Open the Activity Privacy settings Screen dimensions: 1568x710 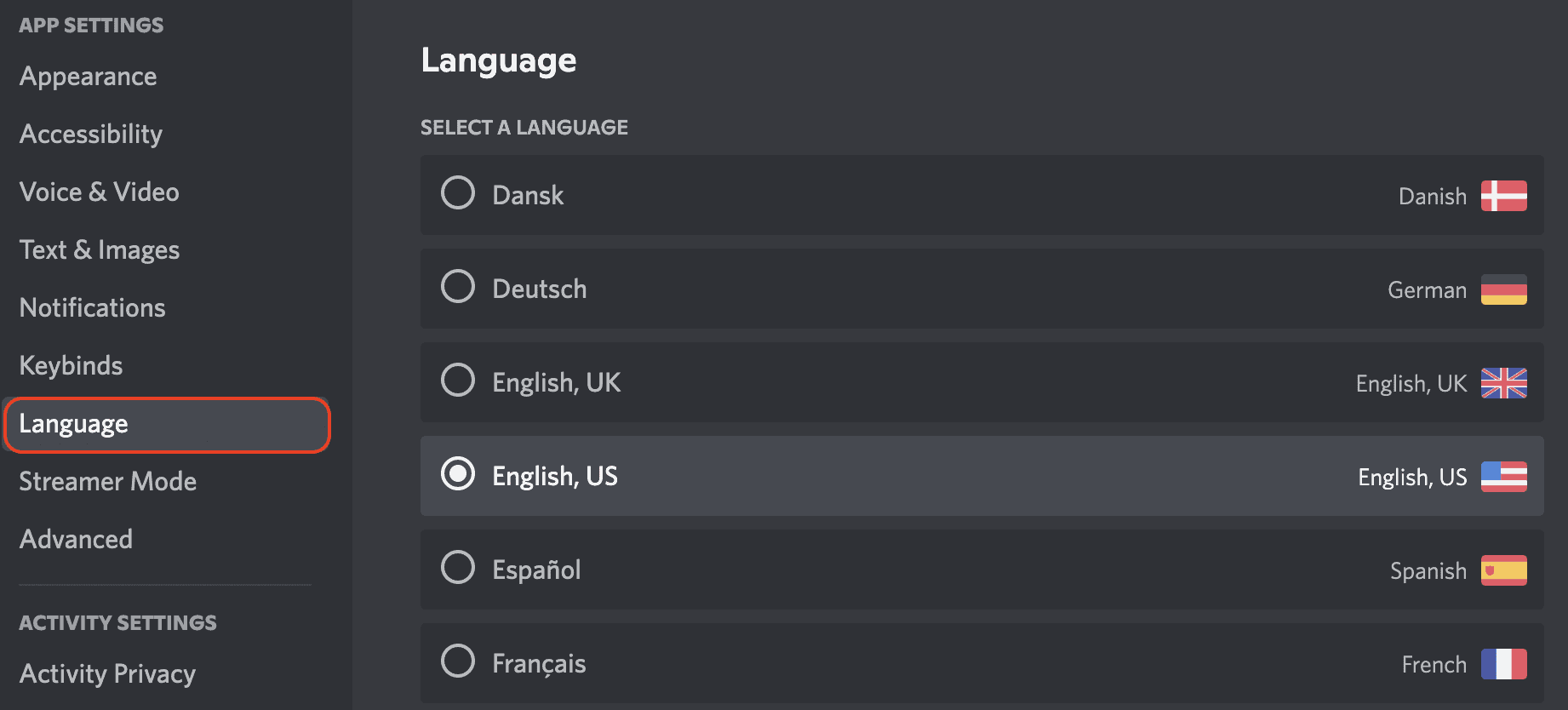click(107, 673)
